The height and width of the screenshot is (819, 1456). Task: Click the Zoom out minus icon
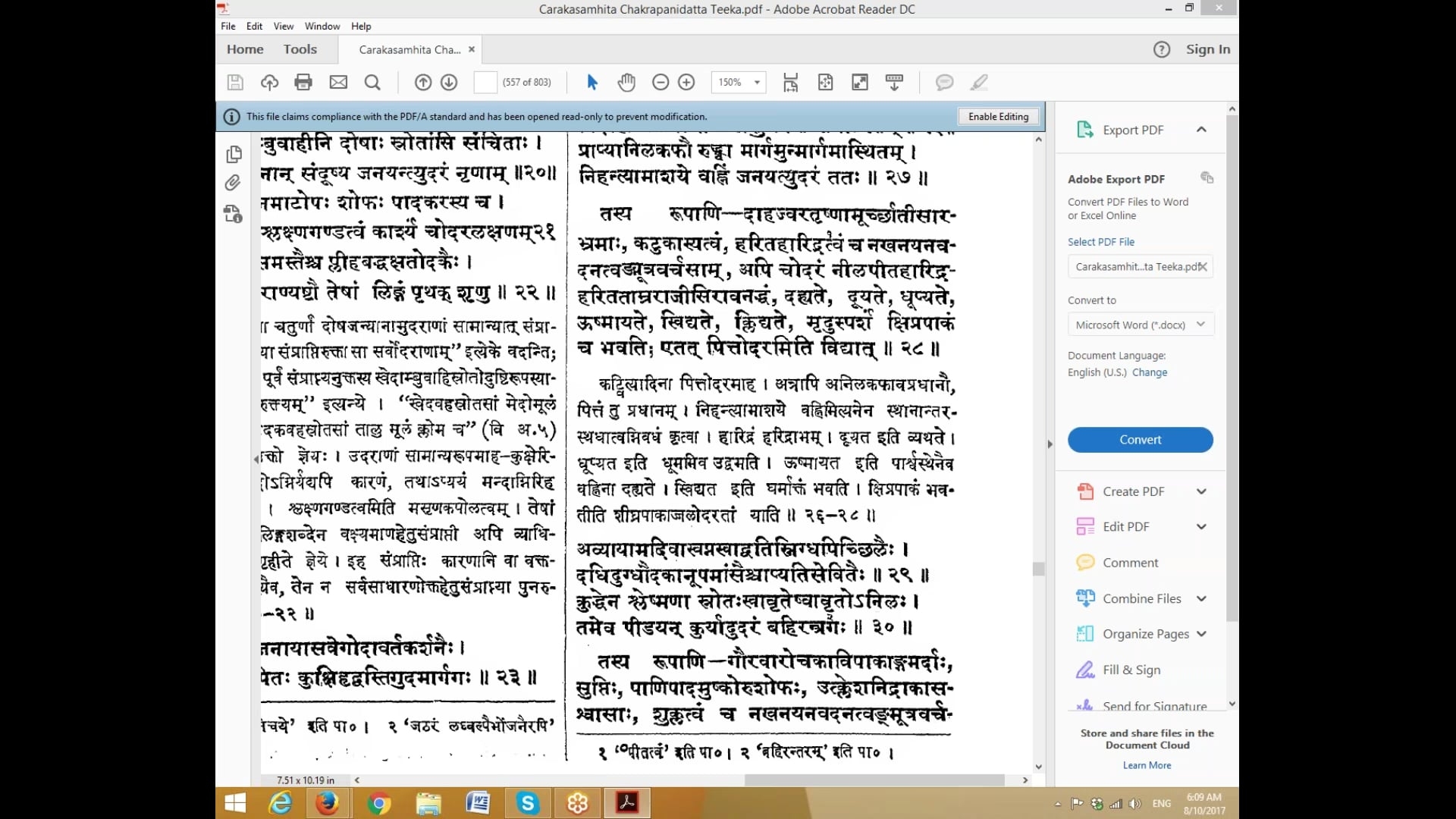pyautogui.click(x=661, y=82)
